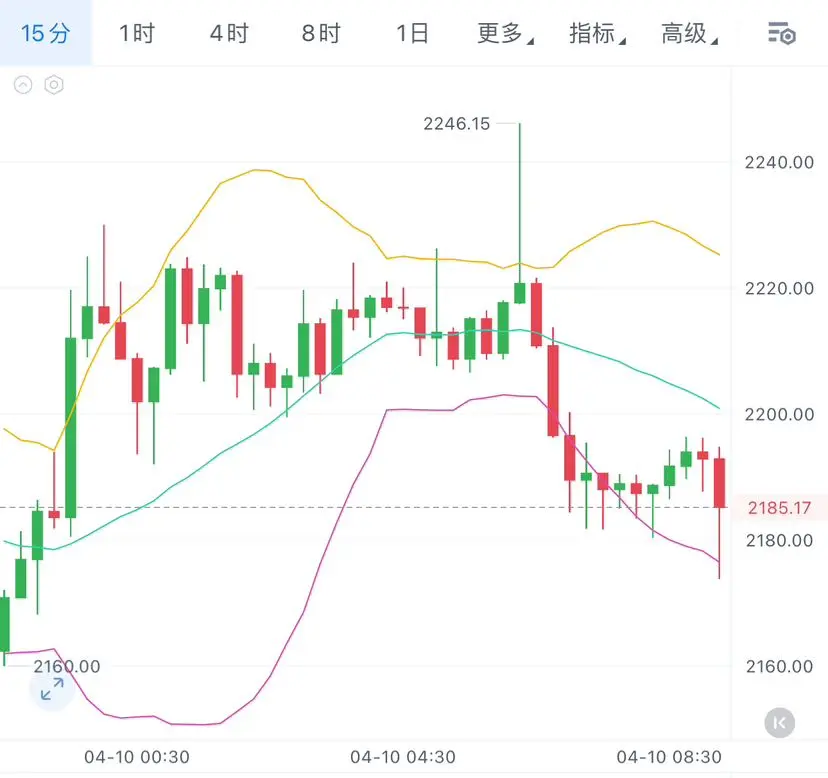Click the 04-10 08:30 time axis label
Screen dimensions: 828x778
tap(668, 757)
